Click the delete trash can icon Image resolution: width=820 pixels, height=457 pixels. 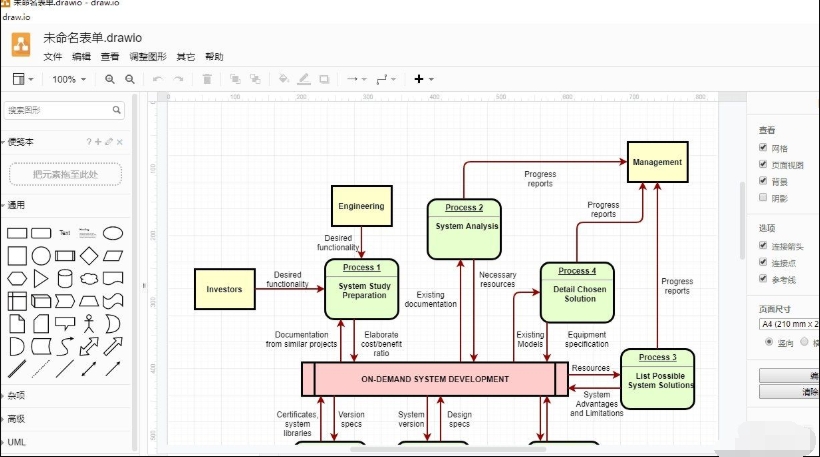click(x=207, y=79)
